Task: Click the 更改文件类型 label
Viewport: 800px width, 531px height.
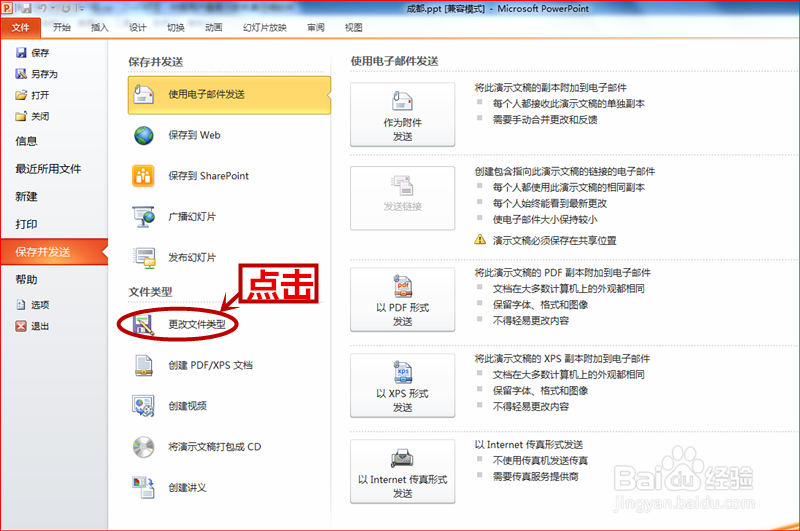Action: [x=197, y=324]
